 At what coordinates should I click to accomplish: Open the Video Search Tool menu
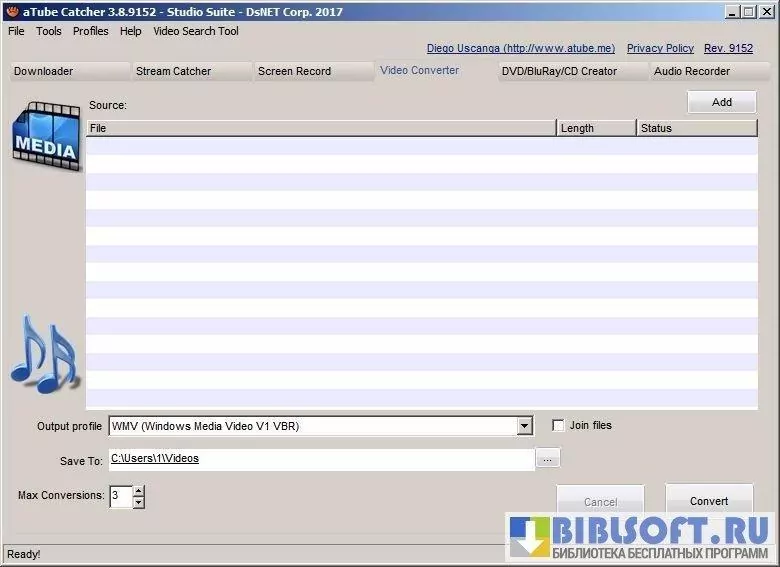tap(196, 31)
